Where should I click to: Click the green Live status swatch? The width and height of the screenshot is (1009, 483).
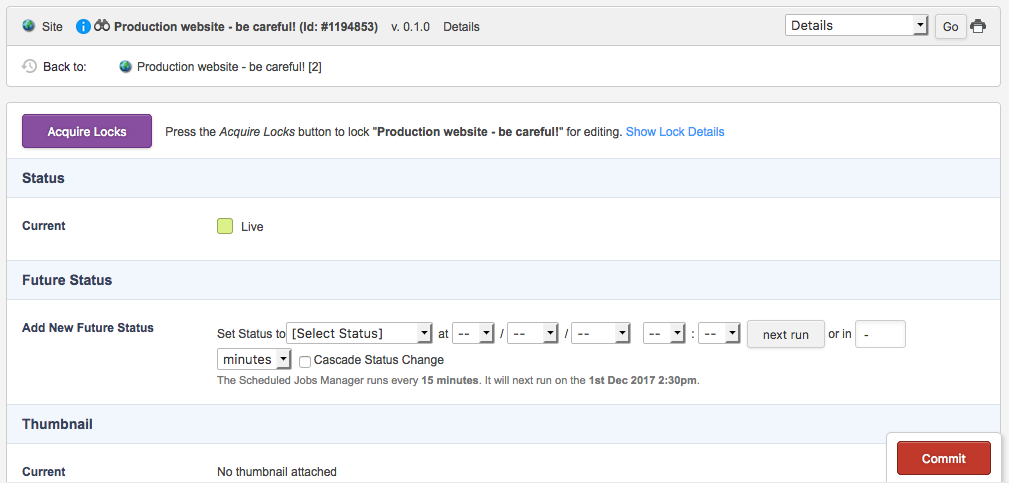225,226
